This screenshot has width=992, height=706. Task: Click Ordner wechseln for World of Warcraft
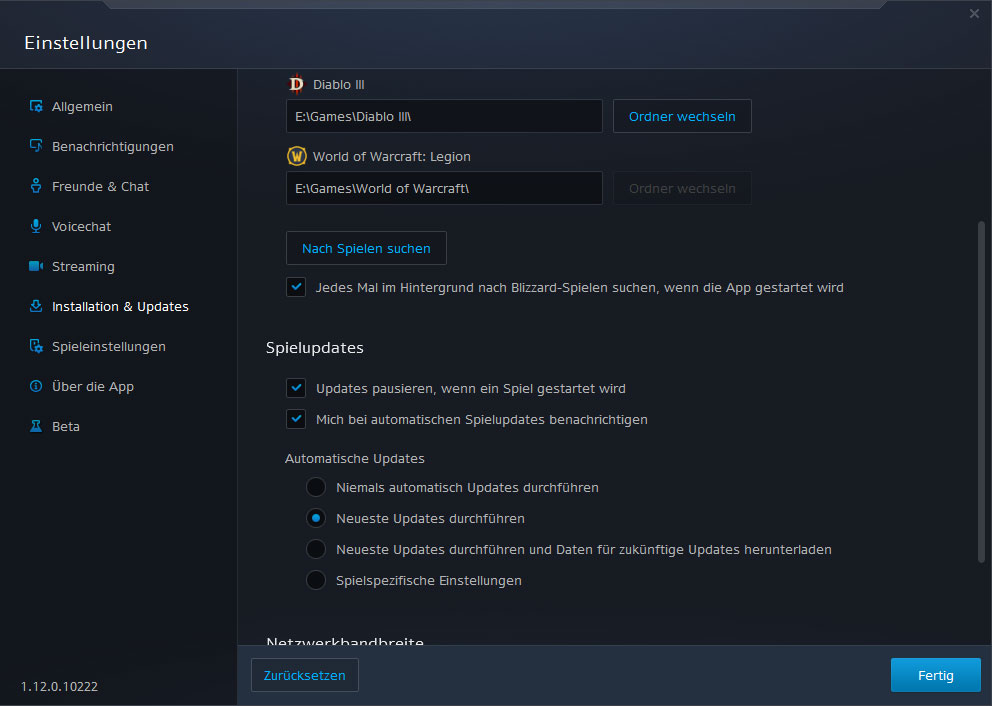pyautogui.click(x=682, y=188)
